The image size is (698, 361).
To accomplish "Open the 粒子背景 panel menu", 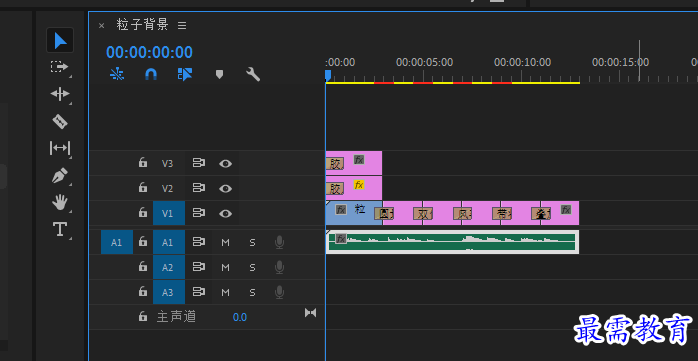I will [182, 25].
